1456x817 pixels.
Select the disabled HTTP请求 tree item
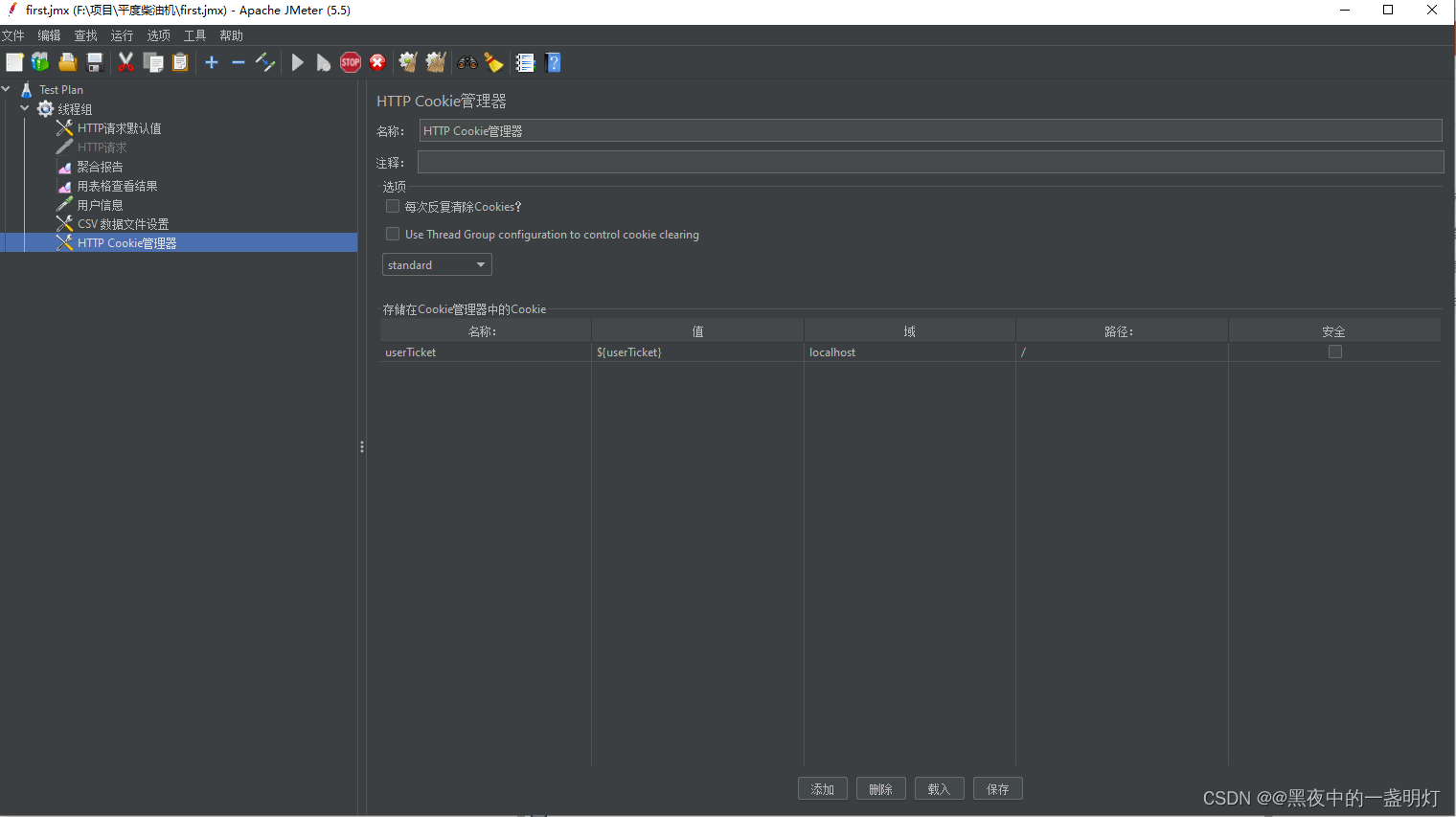pos(102,148)
